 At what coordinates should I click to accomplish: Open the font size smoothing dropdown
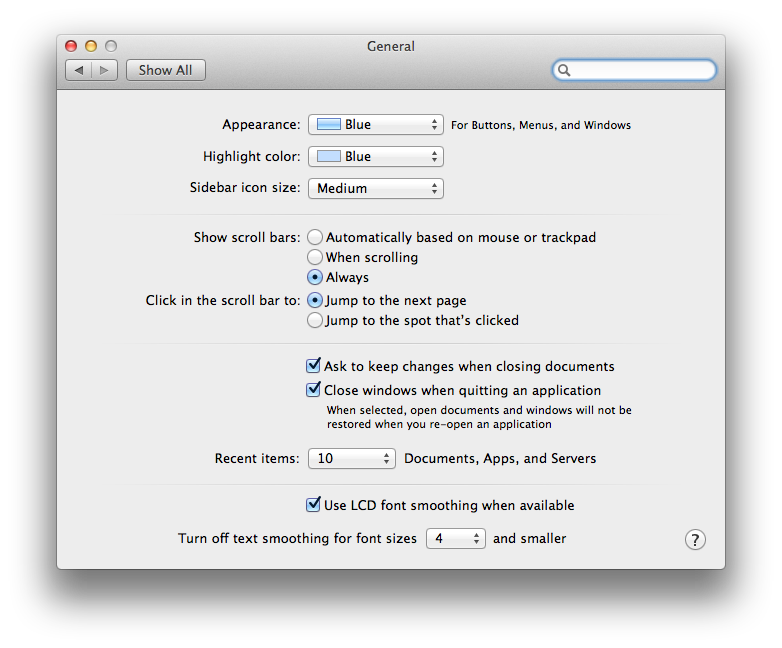coord(455,539)
